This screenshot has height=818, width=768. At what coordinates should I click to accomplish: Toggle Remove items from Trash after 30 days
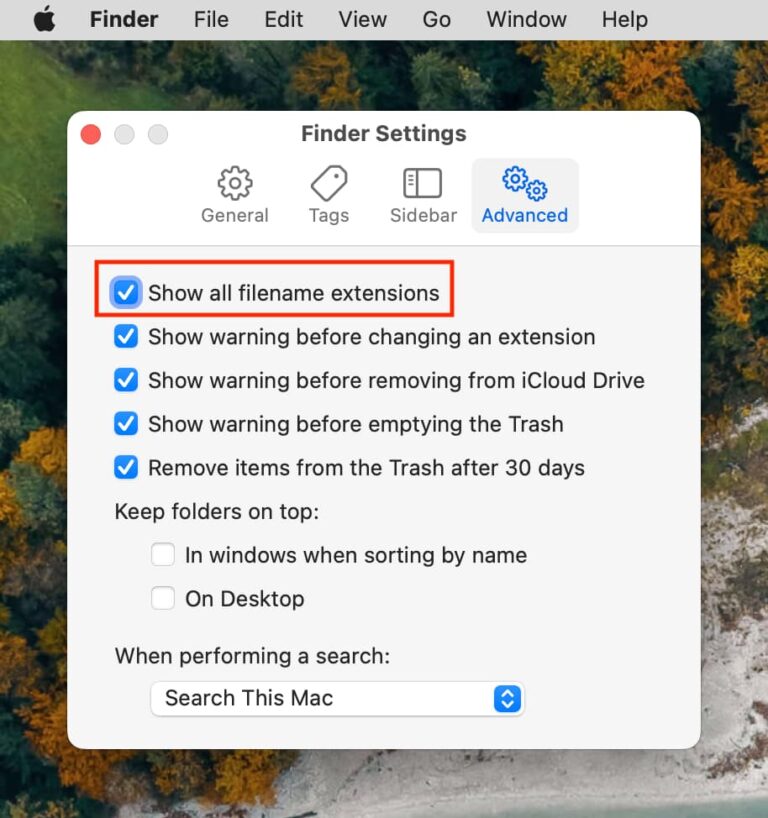tap(126, 467)
